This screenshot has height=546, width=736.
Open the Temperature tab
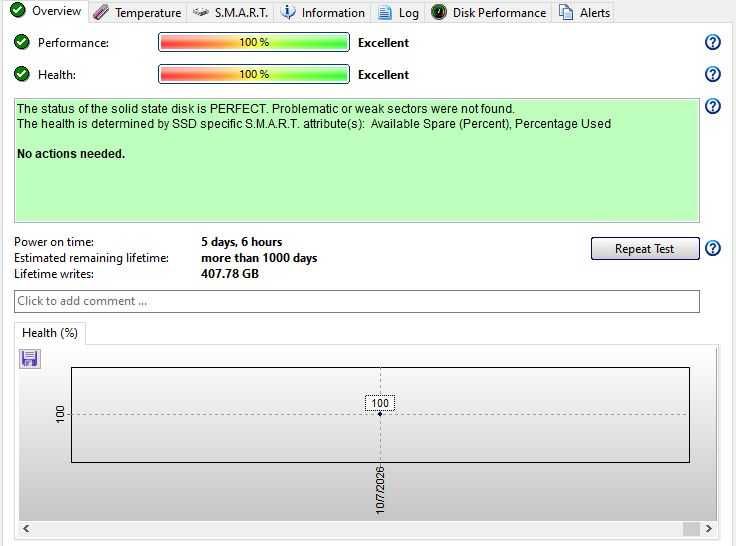point(137,13)
